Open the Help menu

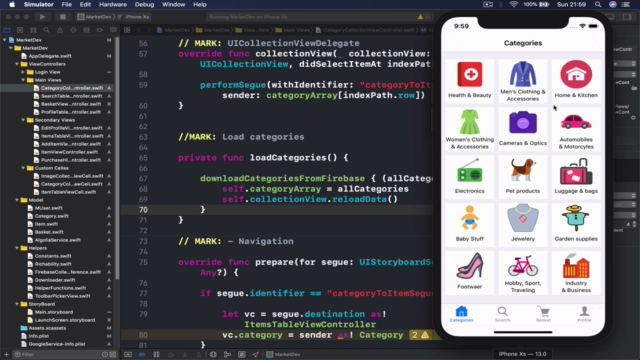click(200, 4)
